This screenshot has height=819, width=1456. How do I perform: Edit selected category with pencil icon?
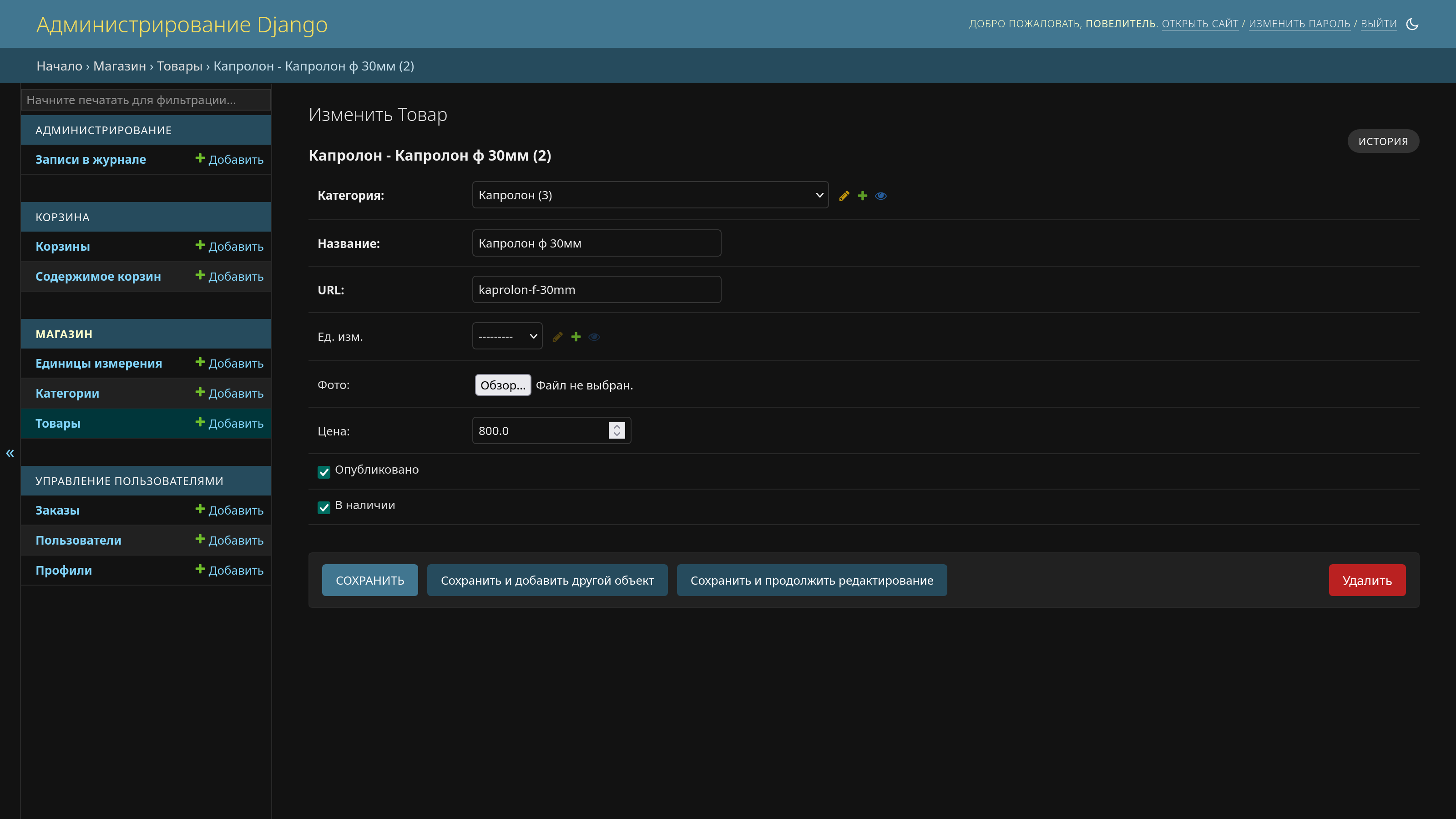click(x=844, y=196)
